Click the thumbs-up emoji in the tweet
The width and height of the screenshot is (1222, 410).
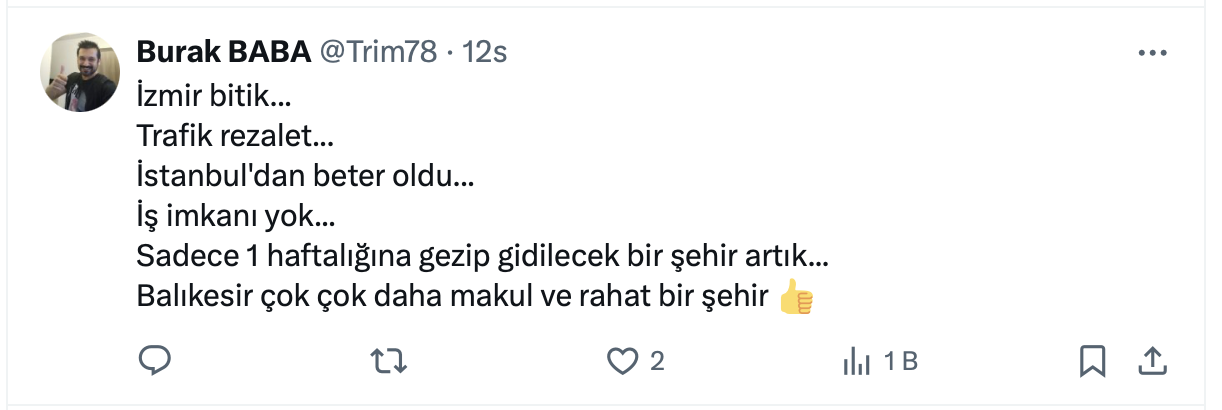[x=796, y=298]
